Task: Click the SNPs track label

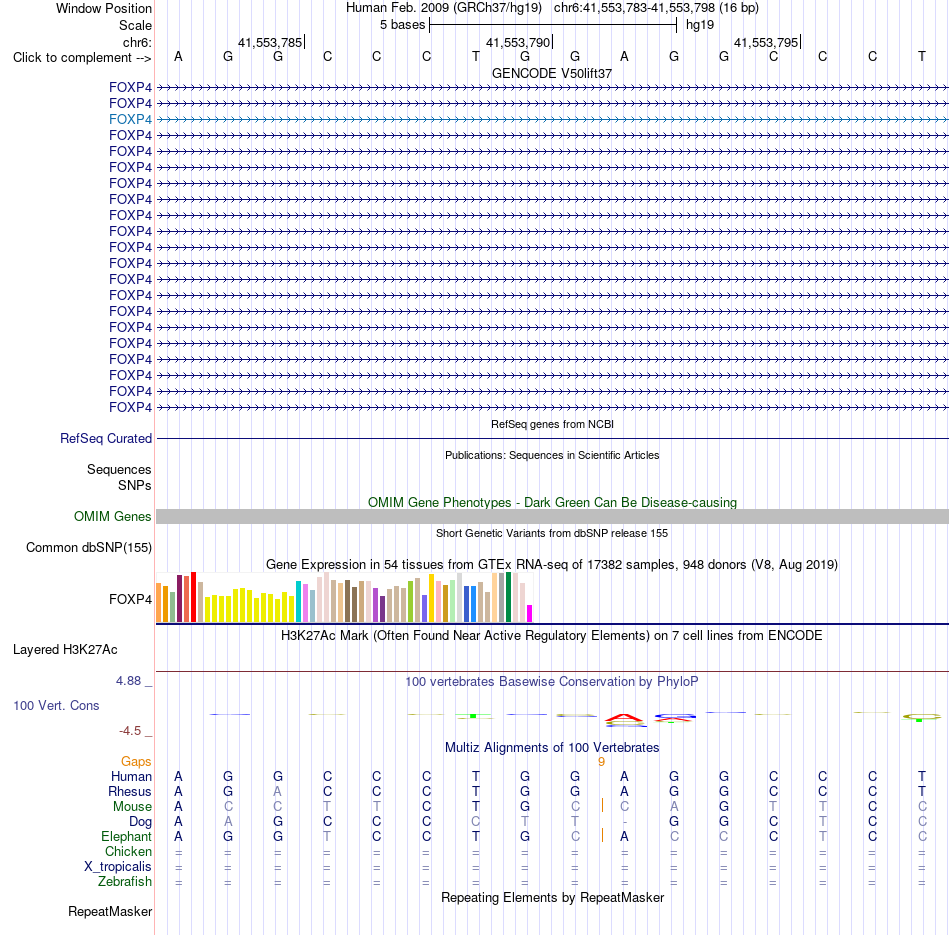Action: click(x=135, y=485)
